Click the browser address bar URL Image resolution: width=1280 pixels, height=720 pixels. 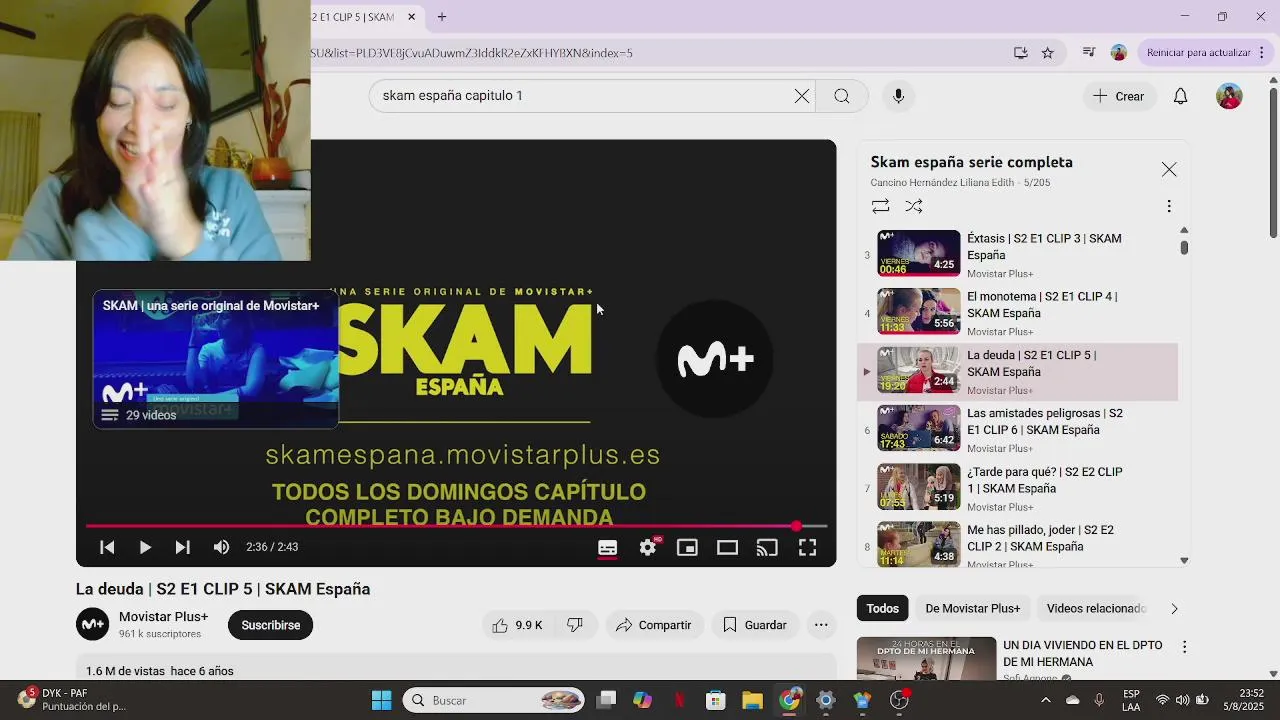(x=471, y=53)
